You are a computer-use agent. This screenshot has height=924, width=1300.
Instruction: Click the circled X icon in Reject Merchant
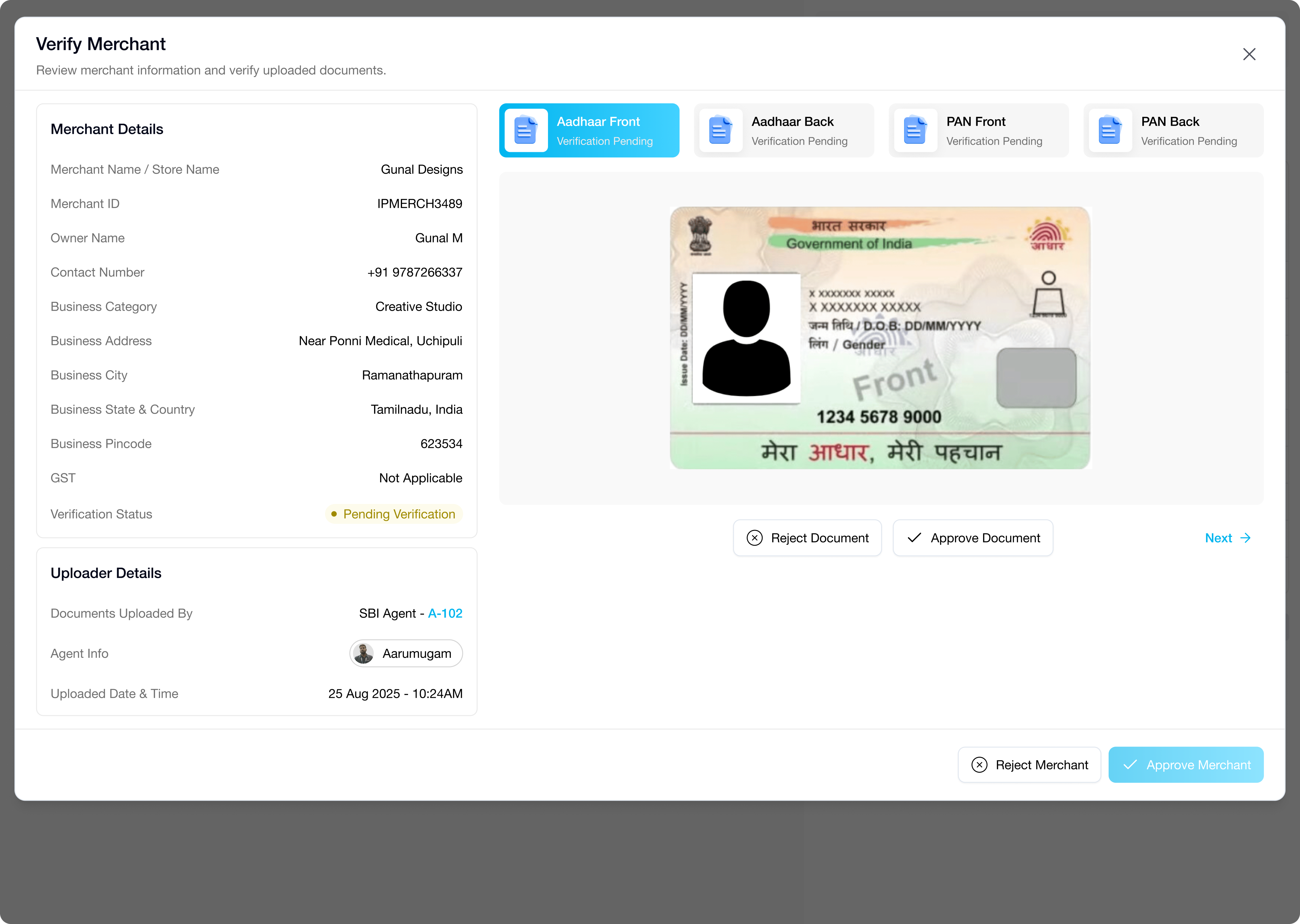pyautogui.click(x=979, y=765)
